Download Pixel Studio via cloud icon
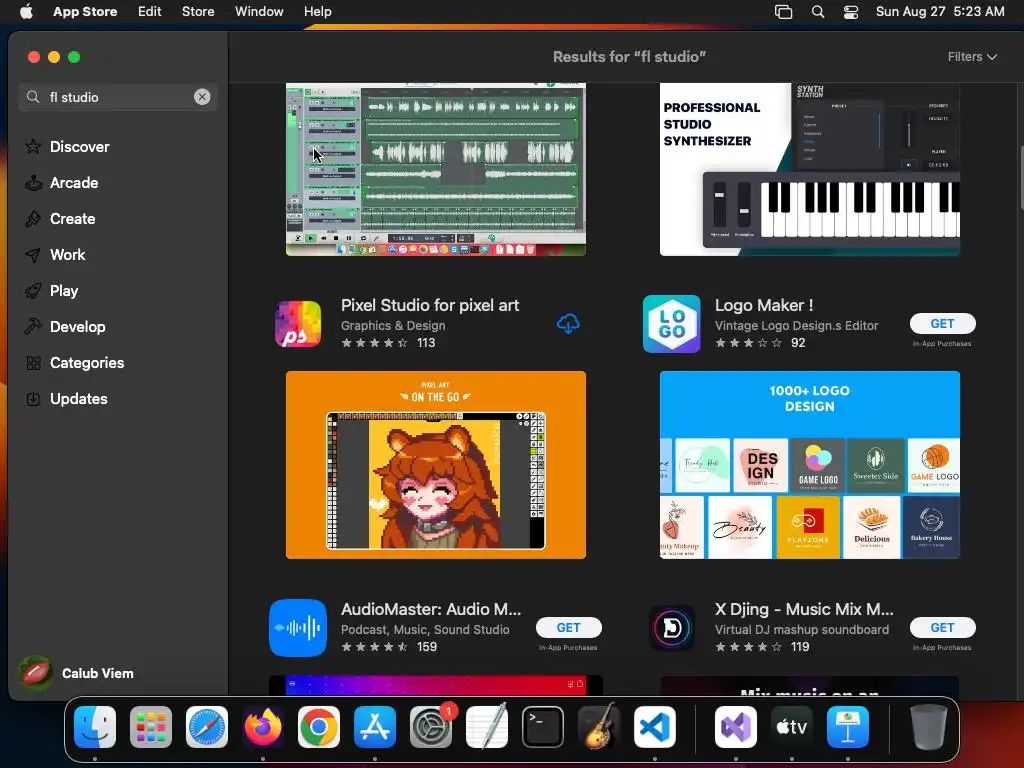 pyautogui.click(x=568, y=323)
